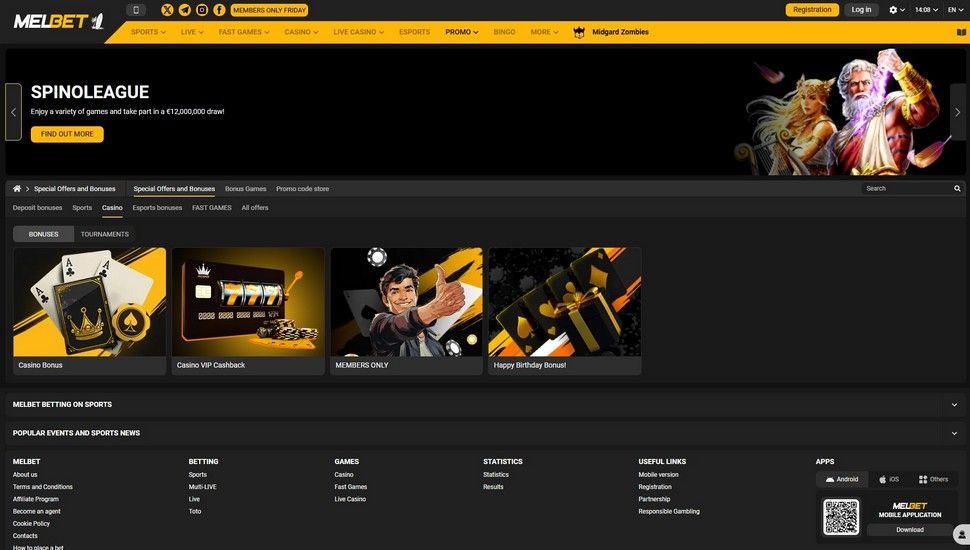
Task: Open Statistics footer link
Action: [x=496, y=475]
